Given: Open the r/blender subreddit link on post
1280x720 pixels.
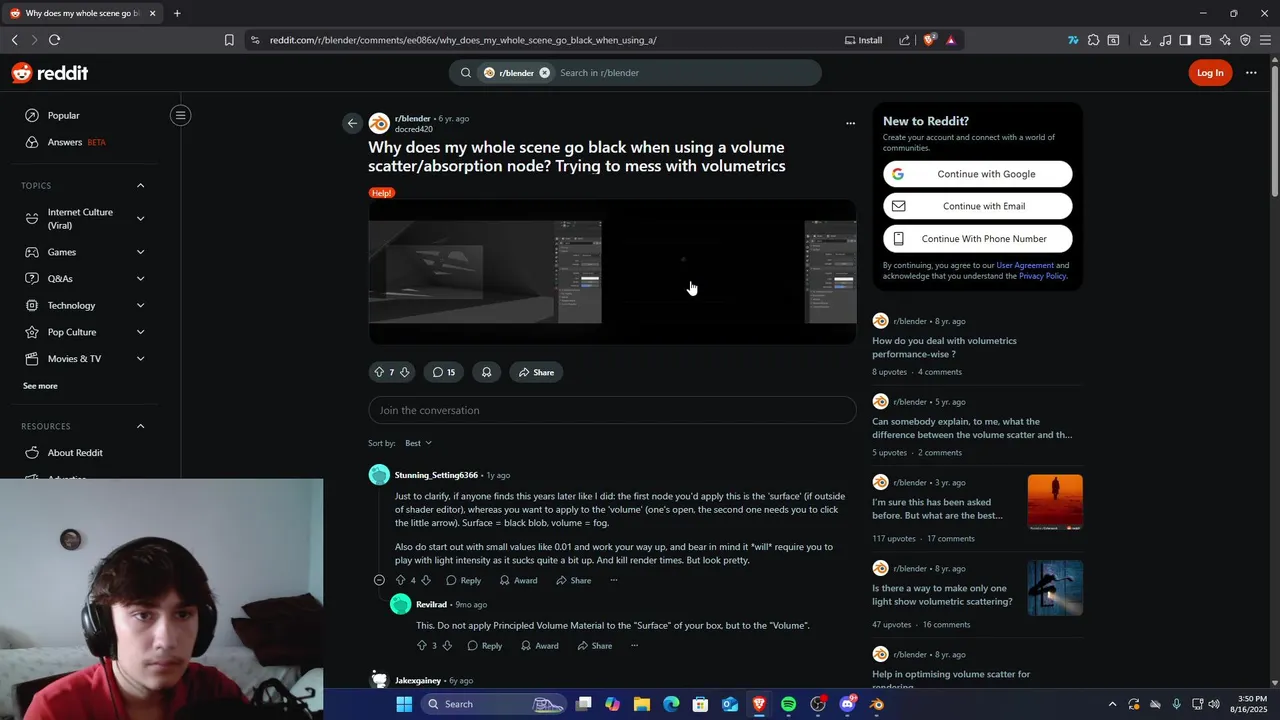Looking at the screenshot, I should coord(412,118).
